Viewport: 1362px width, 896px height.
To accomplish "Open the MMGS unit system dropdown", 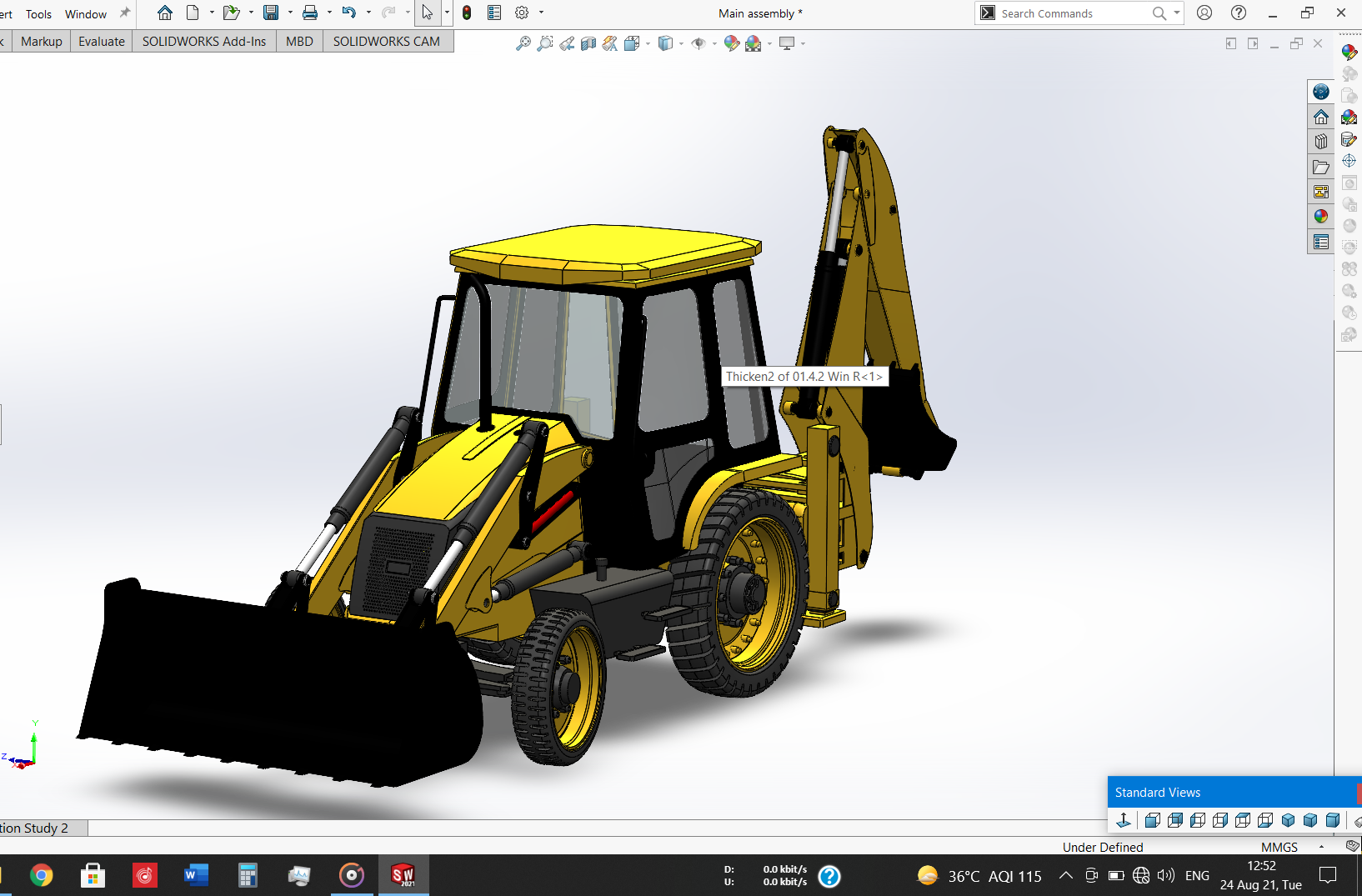I will click(x=1292, y=847).
